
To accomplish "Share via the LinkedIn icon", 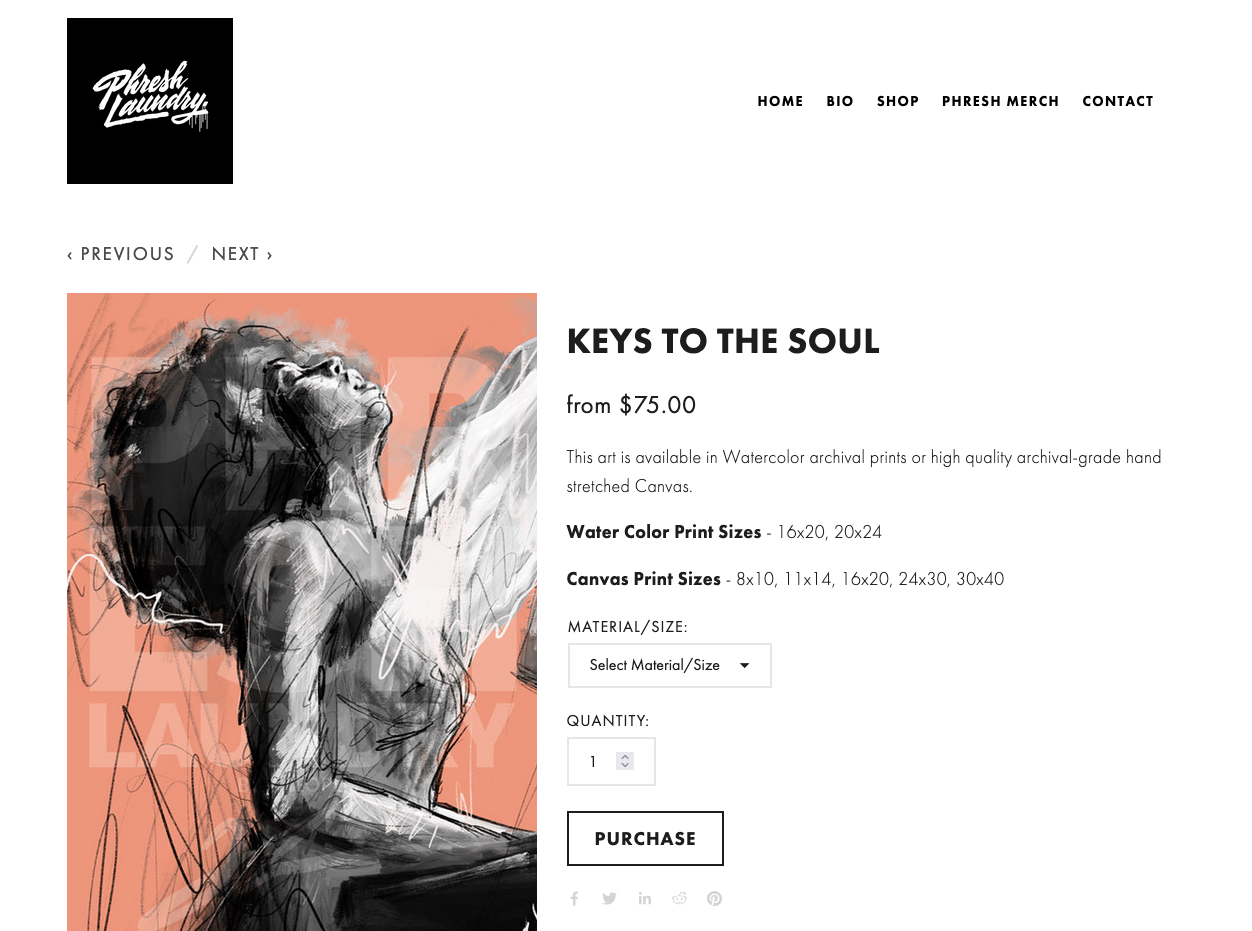I will (645, 898).
